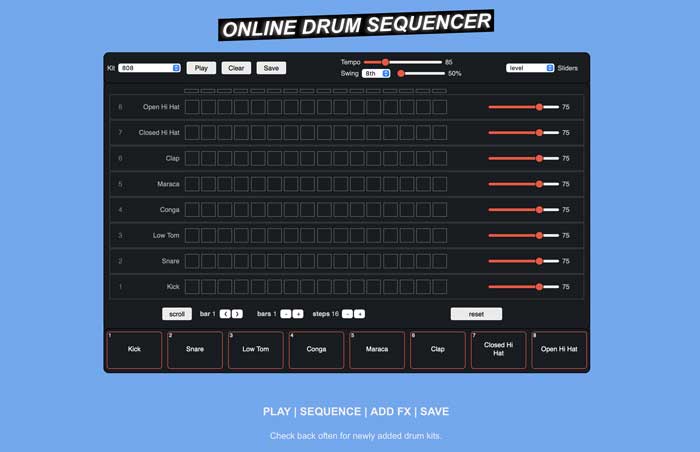The image size is (700, 452).
Task: Hit the Open Hi Hat drum pad
Action: 559,350
